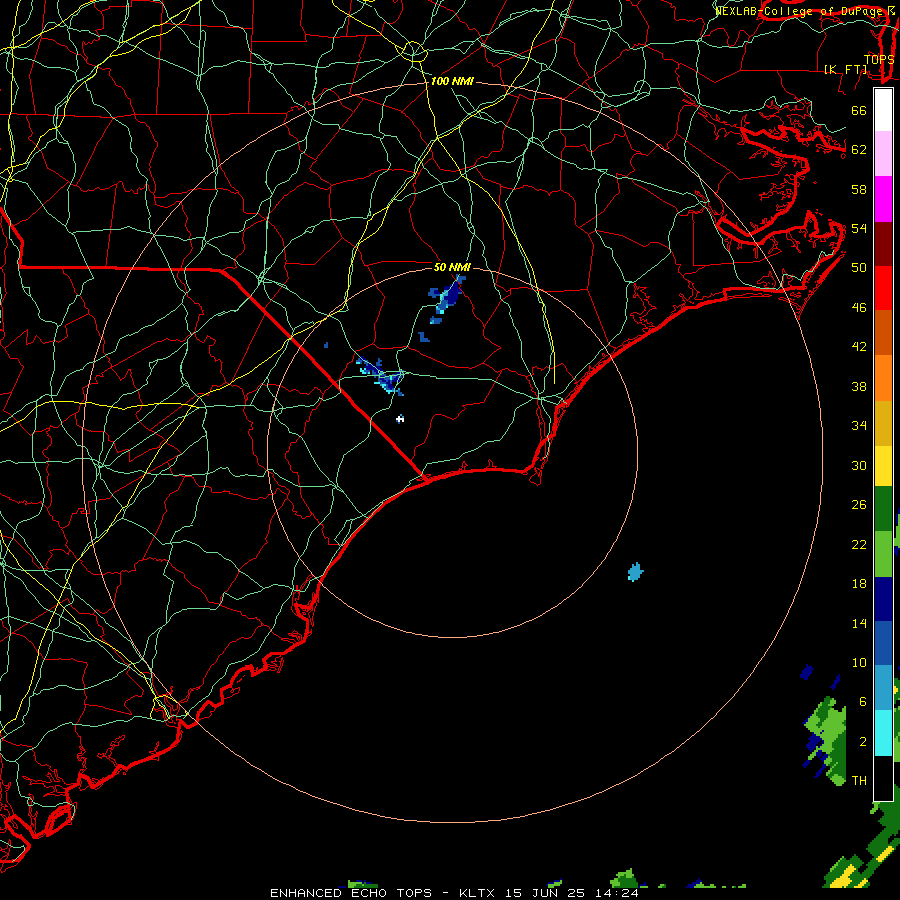This screenshot has width=900, height=900.
Task: Click the '50 NMI' range ring label
Action: 452,267
